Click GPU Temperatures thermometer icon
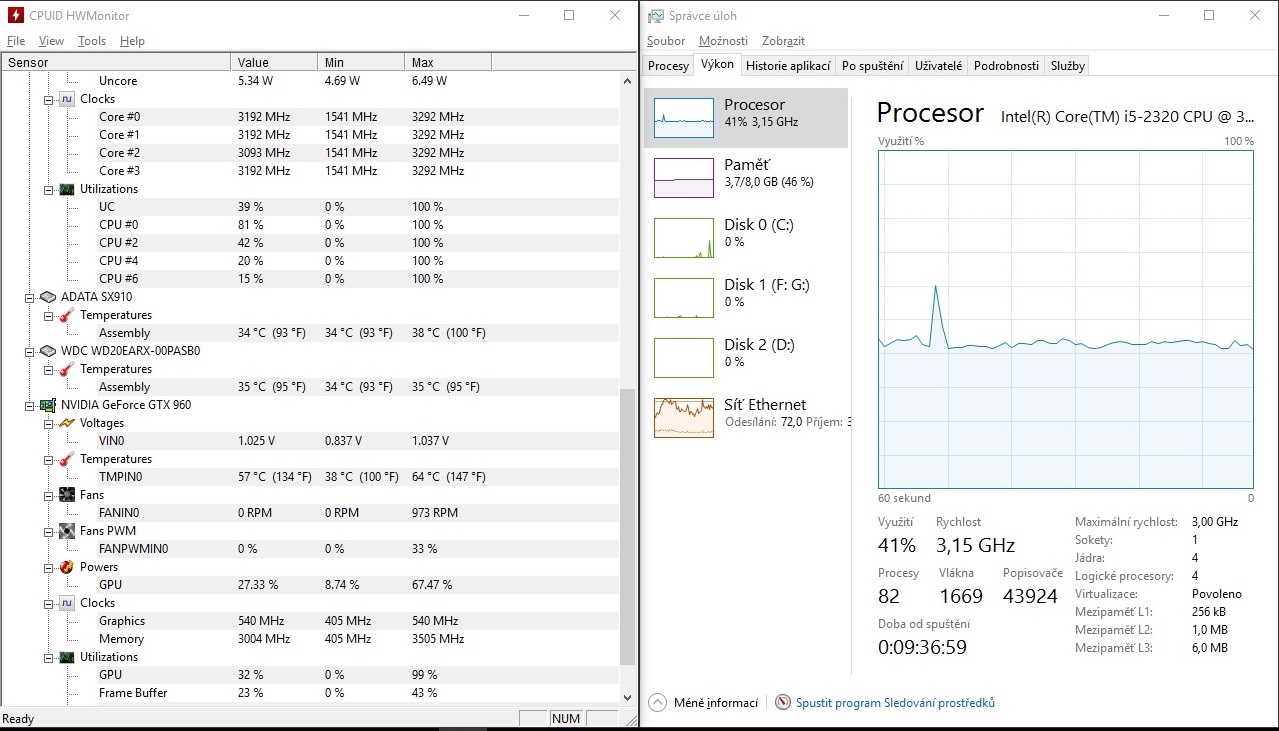Screen dimensions: 1279x731 click(x=67, y=459)
